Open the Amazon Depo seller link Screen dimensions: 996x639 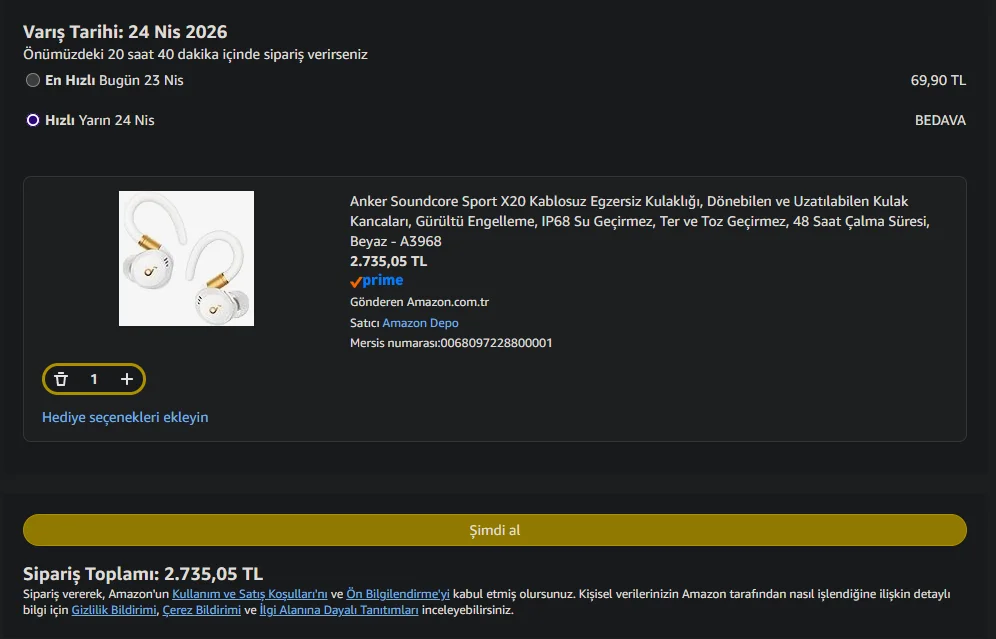coord(420,323)
